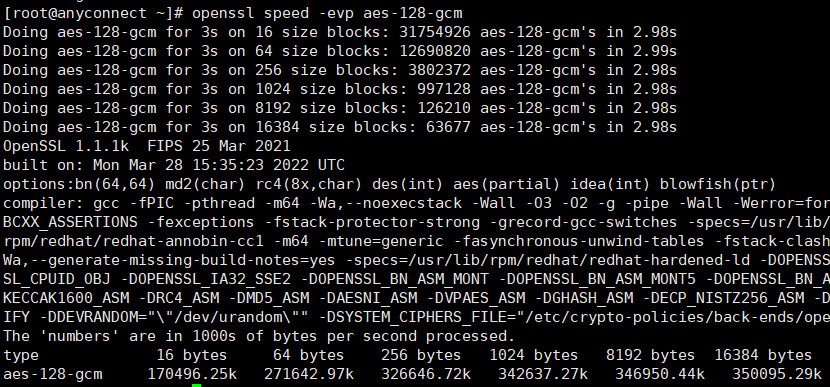Click '2.99s' in the 64 size blocks line
This screenshot has width=830, height=387.
655,51
